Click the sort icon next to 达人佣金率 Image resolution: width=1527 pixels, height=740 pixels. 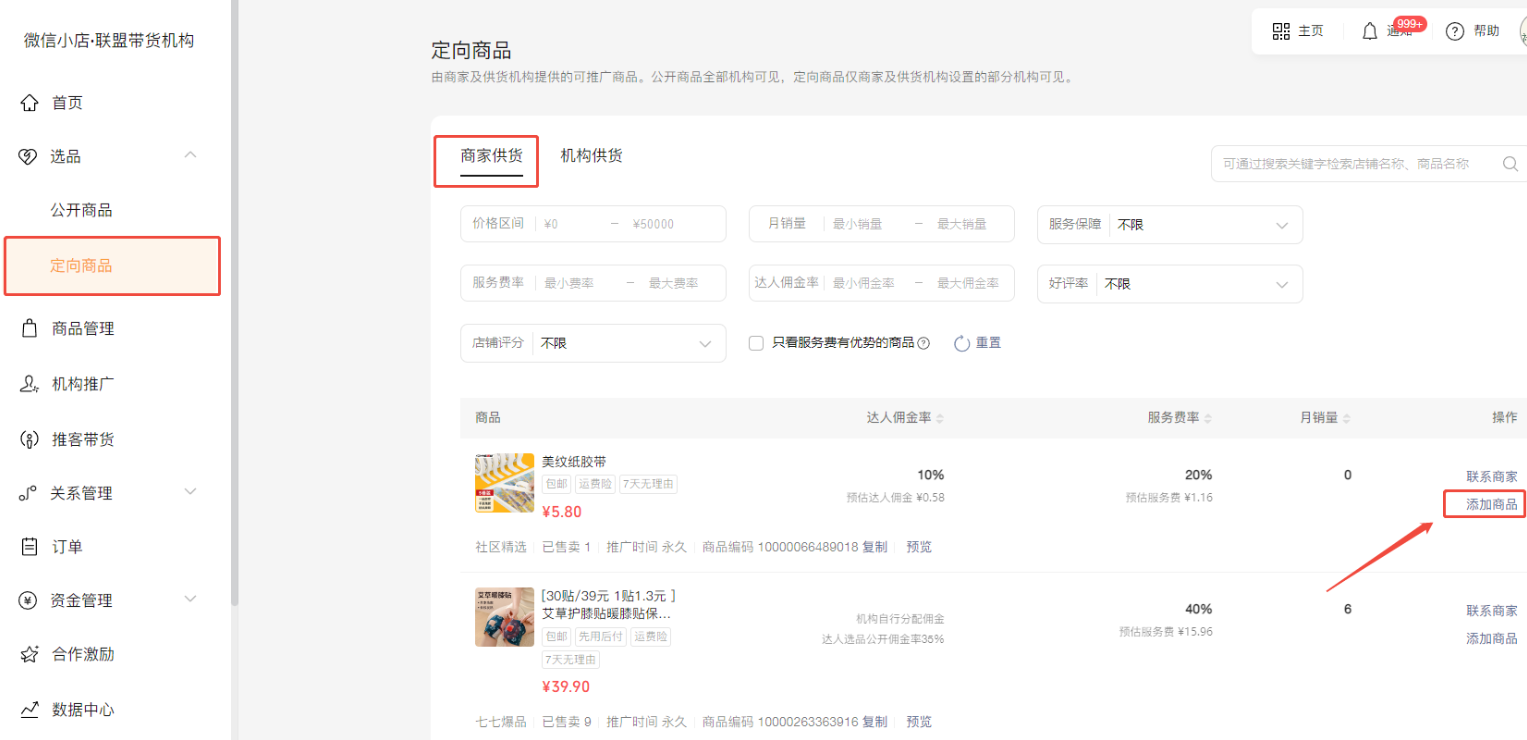[940, 418]
